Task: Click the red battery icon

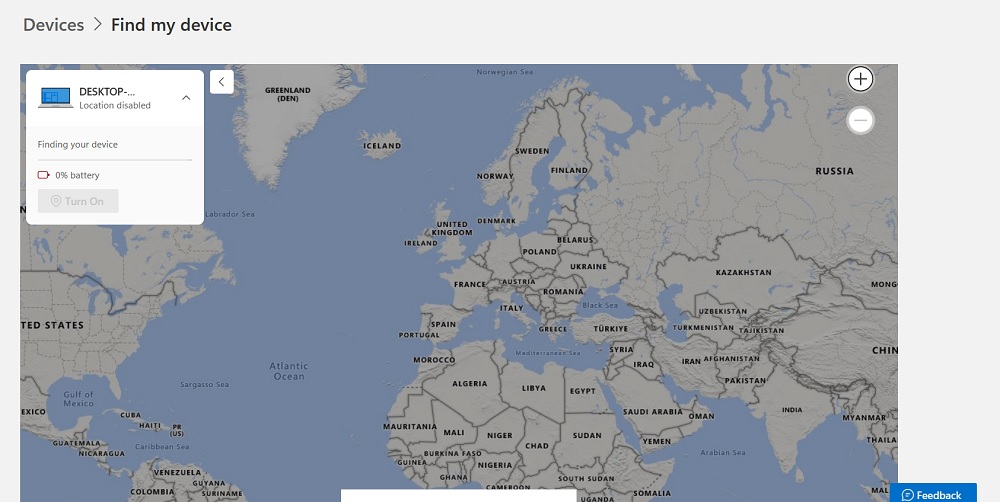Action: tap(43, 175)
